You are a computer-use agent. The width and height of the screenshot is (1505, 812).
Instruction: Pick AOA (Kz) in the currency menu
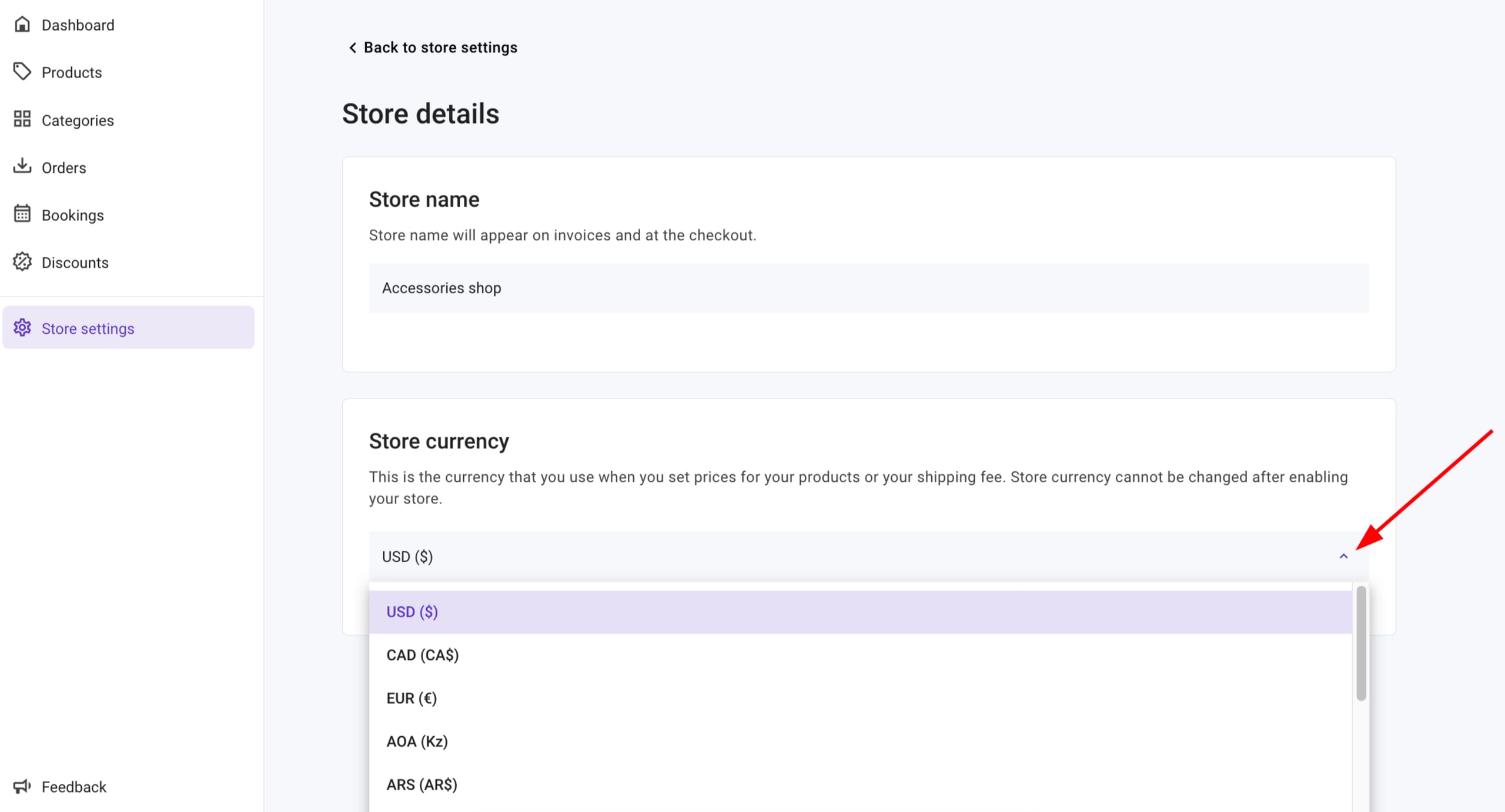(417, 741)
